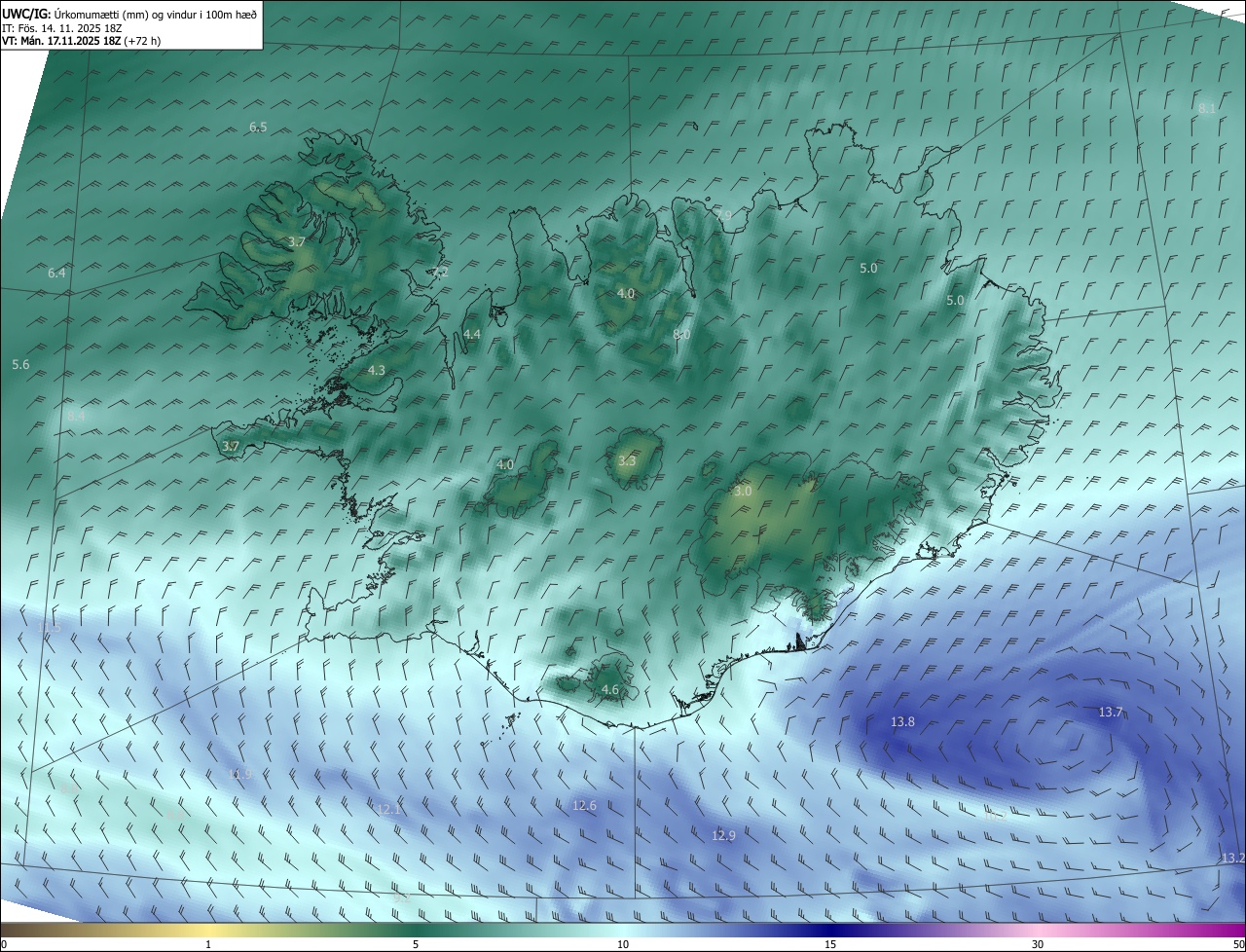The image size is (1246, 952).
Task: Click the 5.0 value nearer the east coast
Action: pyautogui.click(x=955, y=302)
